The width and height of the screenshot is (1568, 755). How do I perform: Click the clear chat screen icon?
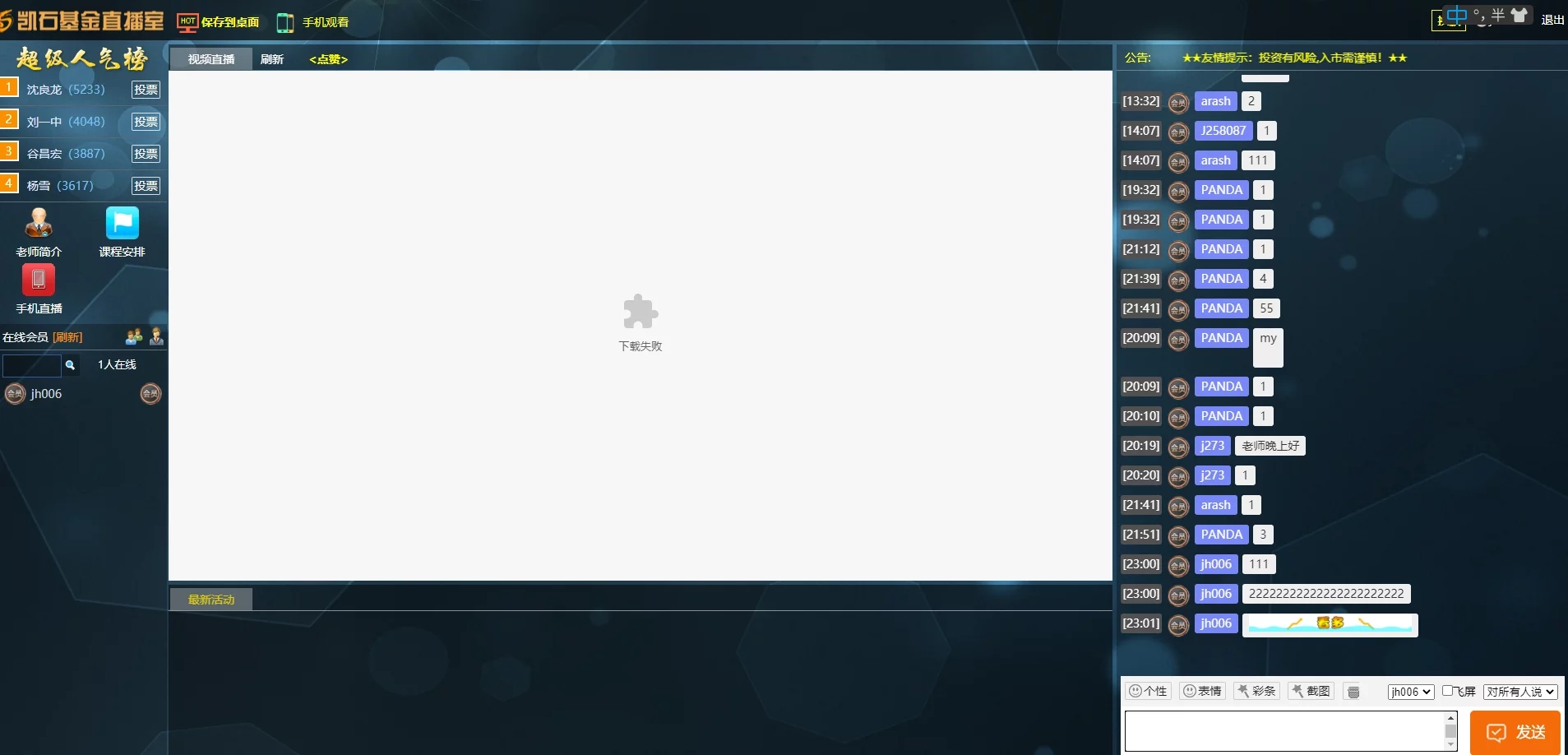(x=1353, y=692)
